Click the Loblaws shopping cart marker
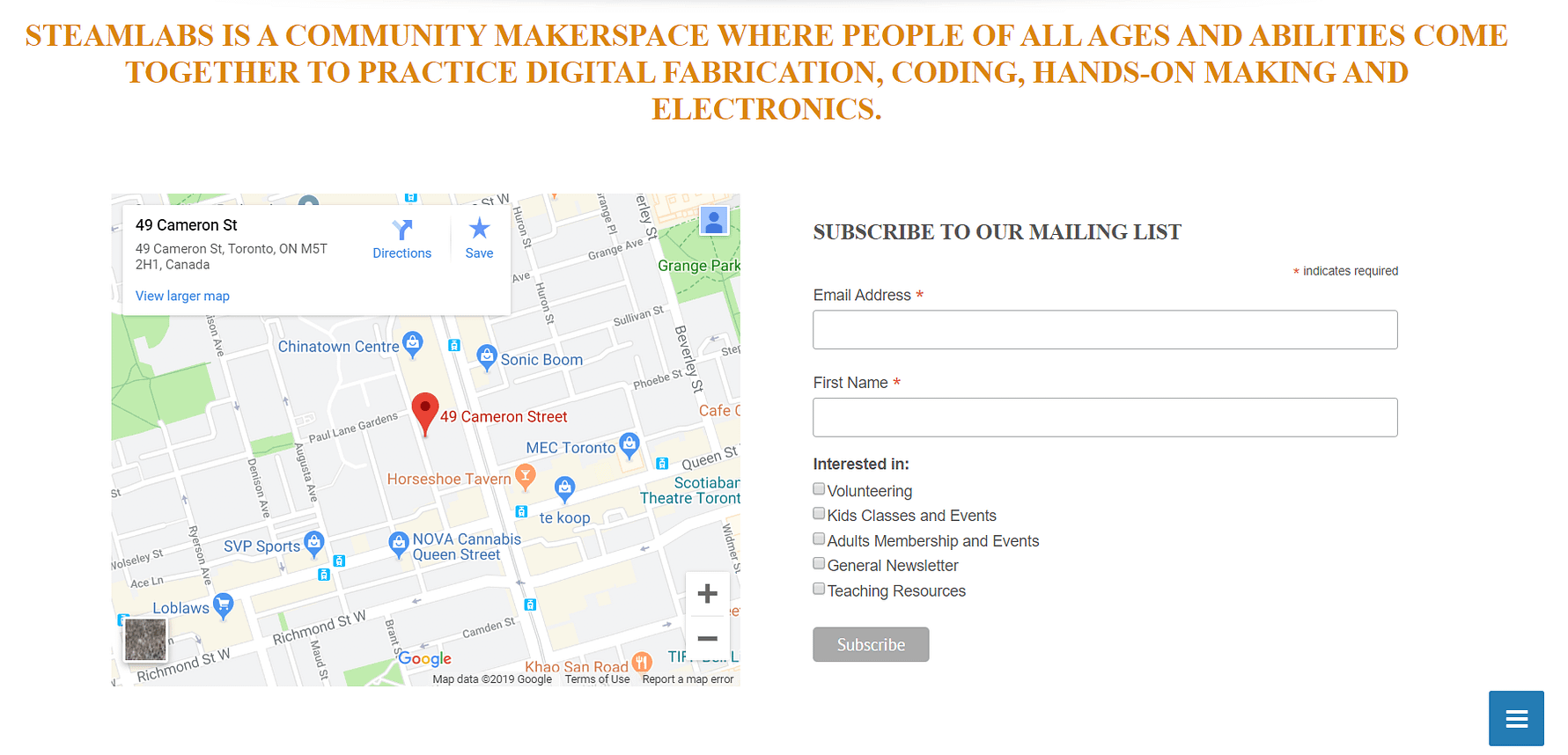The image size is (1568, 755). pos(224,605)
